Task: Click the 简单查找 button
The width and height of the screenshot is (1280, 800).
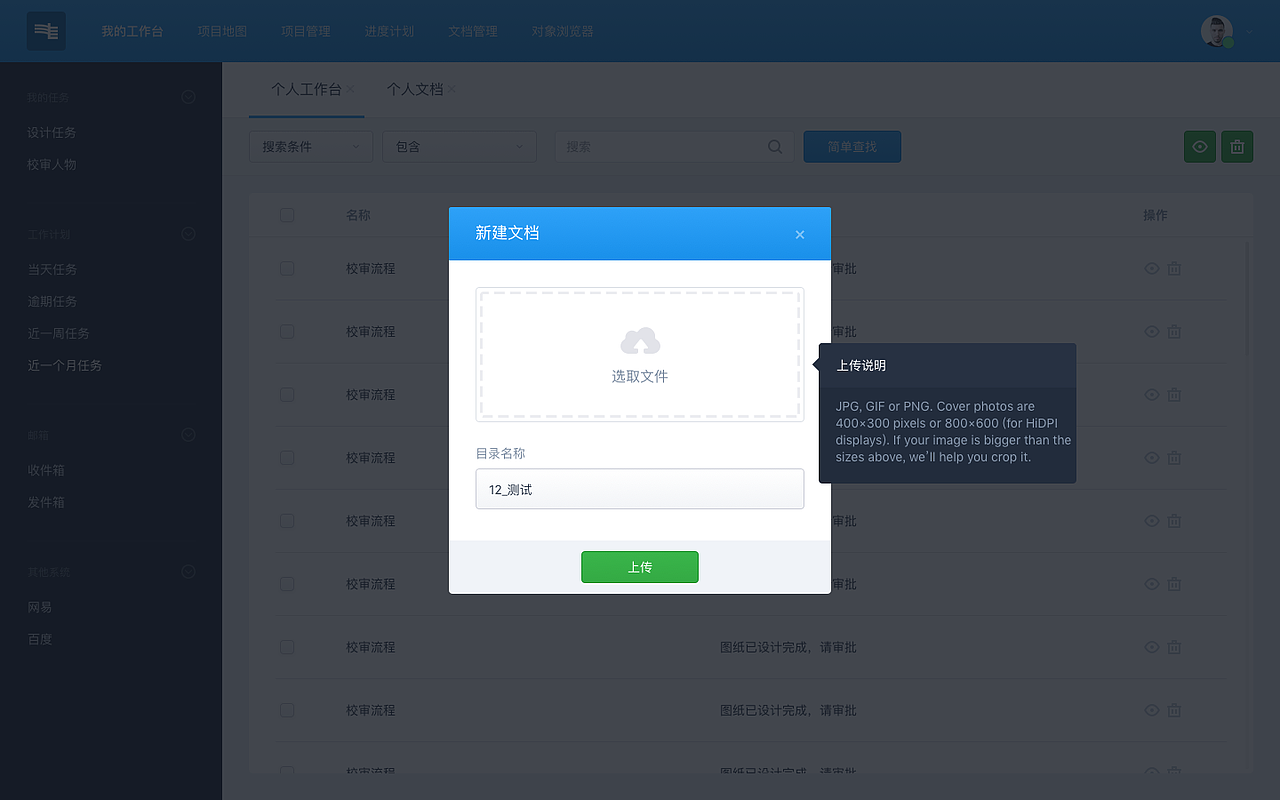Action: 852,146
